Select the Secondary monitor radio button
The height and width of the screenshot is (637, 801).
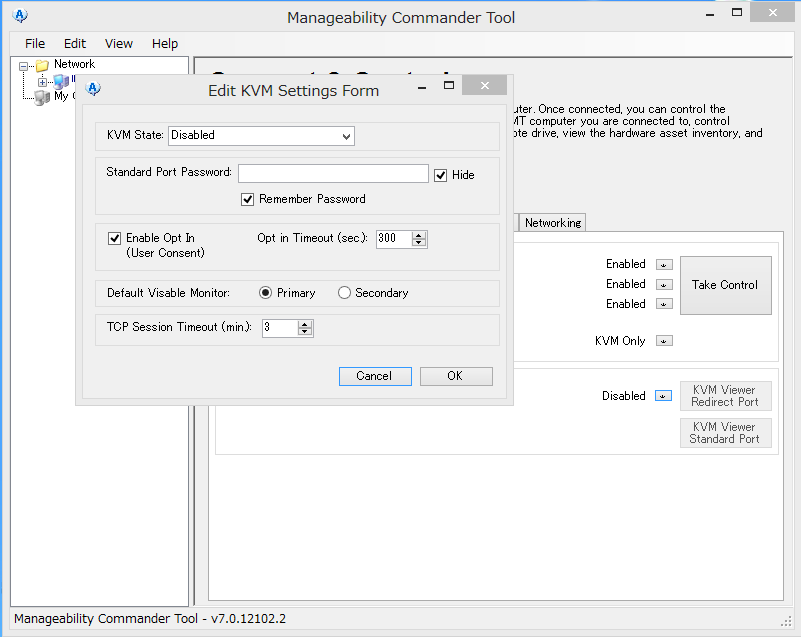click(x=345, y=293)
